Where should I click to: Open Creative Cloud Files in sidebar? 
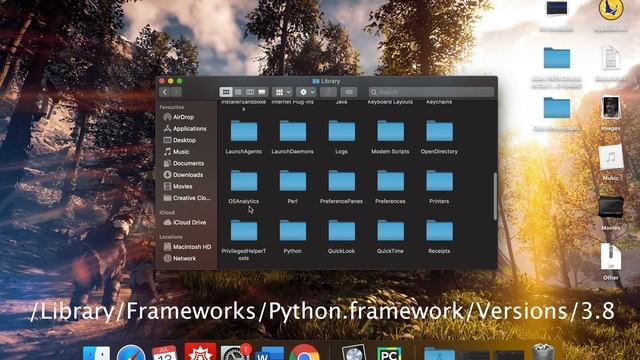pyautogui.click(x=187, y=198)
